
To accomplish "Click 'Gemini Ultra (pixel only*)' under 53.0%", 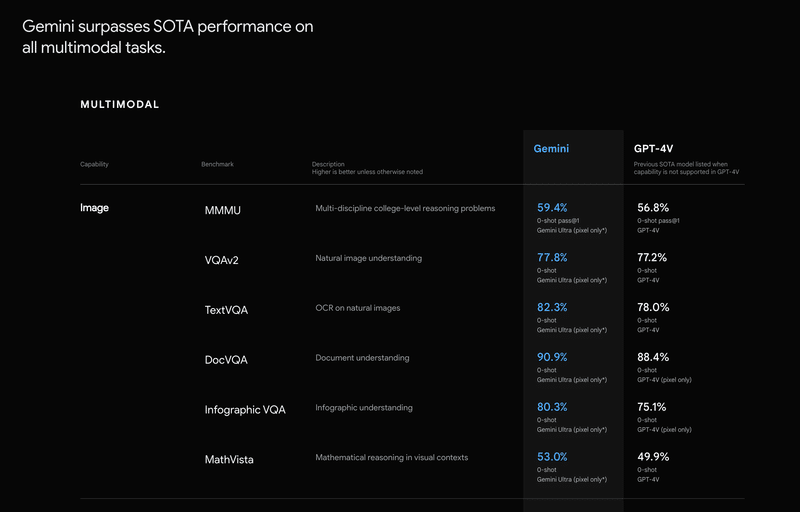I will [x=572, y=480].
